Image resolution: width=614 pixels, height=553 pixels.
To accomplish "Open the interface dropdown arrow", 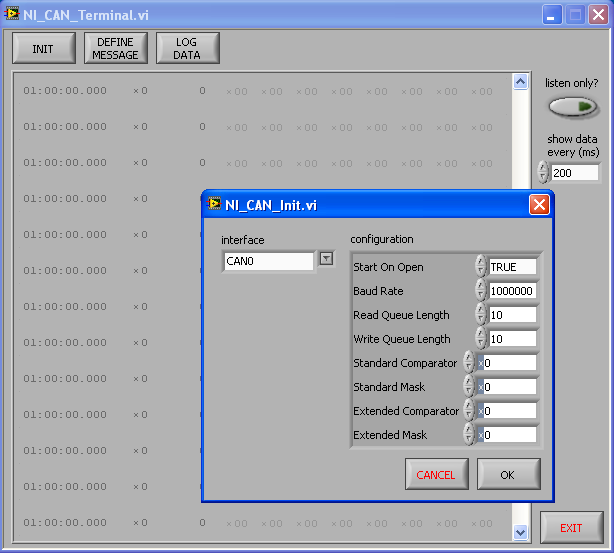I will 327,258.
